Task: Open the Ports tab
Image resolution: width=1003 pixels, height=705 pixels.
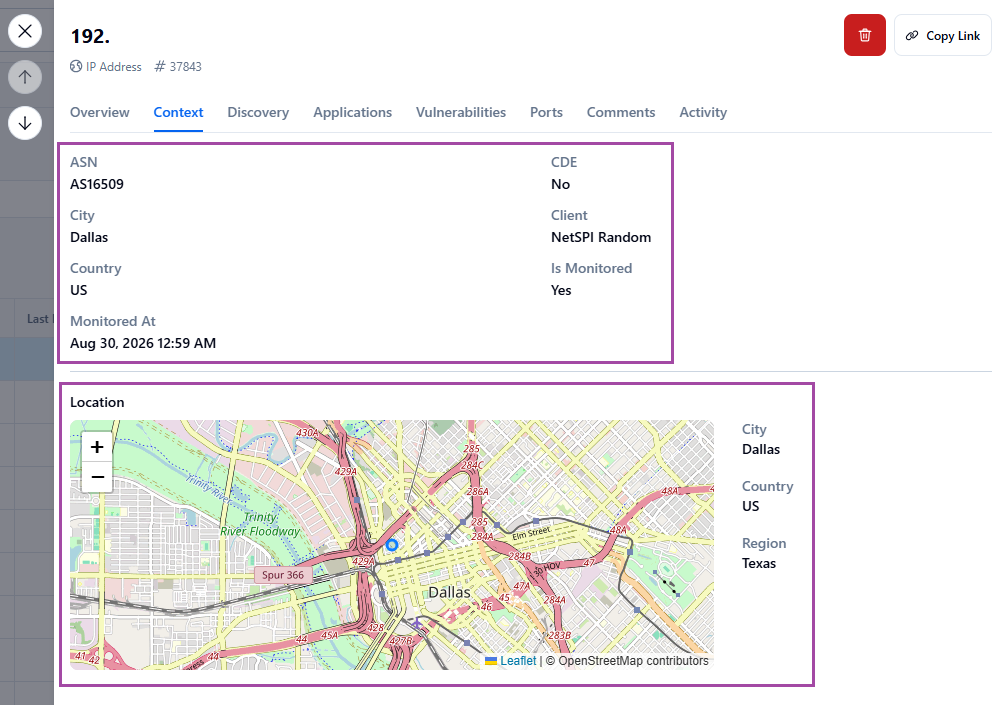Action: (546, 113)
